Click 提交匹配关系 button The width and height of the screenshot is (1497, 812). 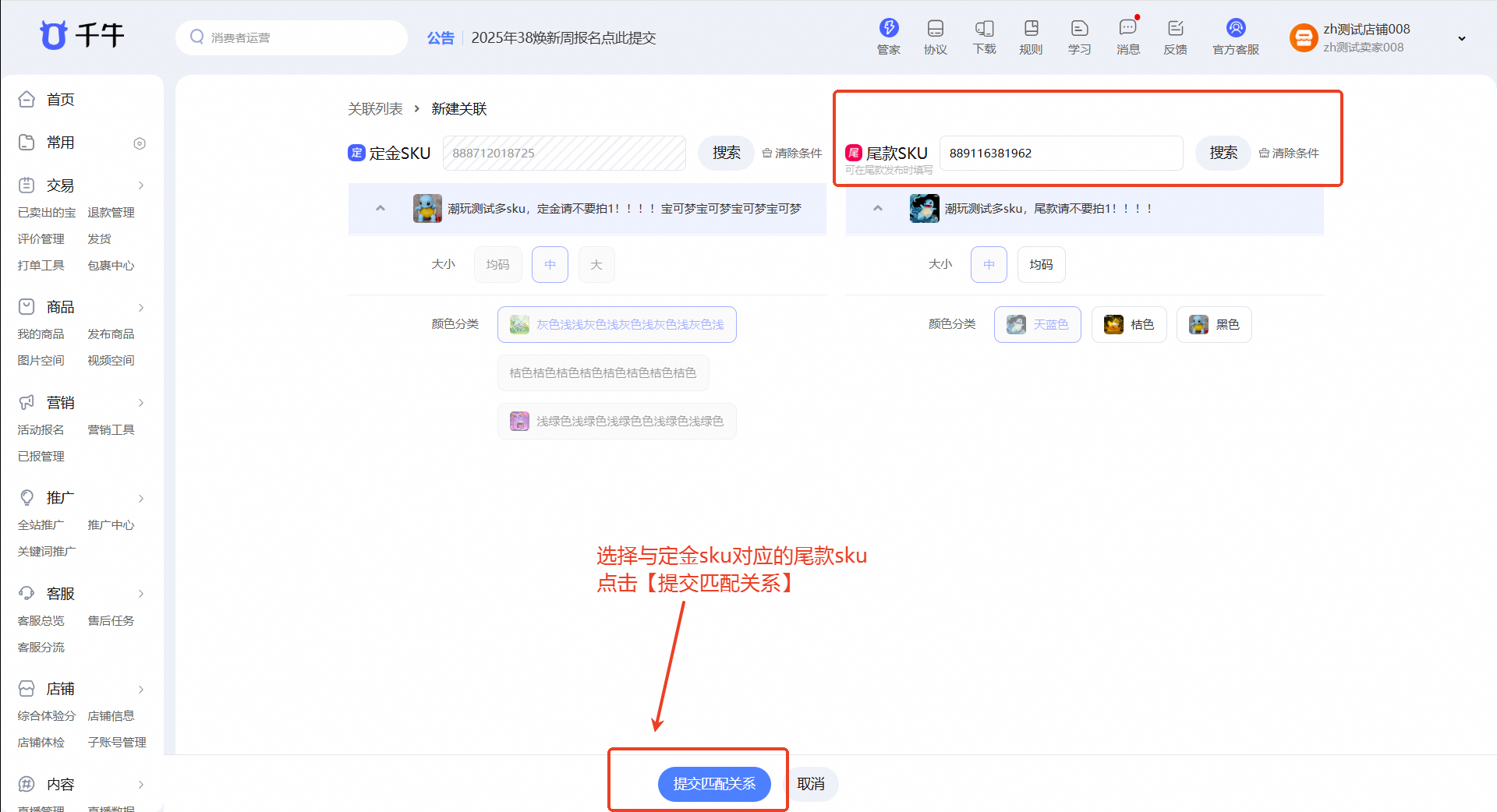tap(714, 784)
